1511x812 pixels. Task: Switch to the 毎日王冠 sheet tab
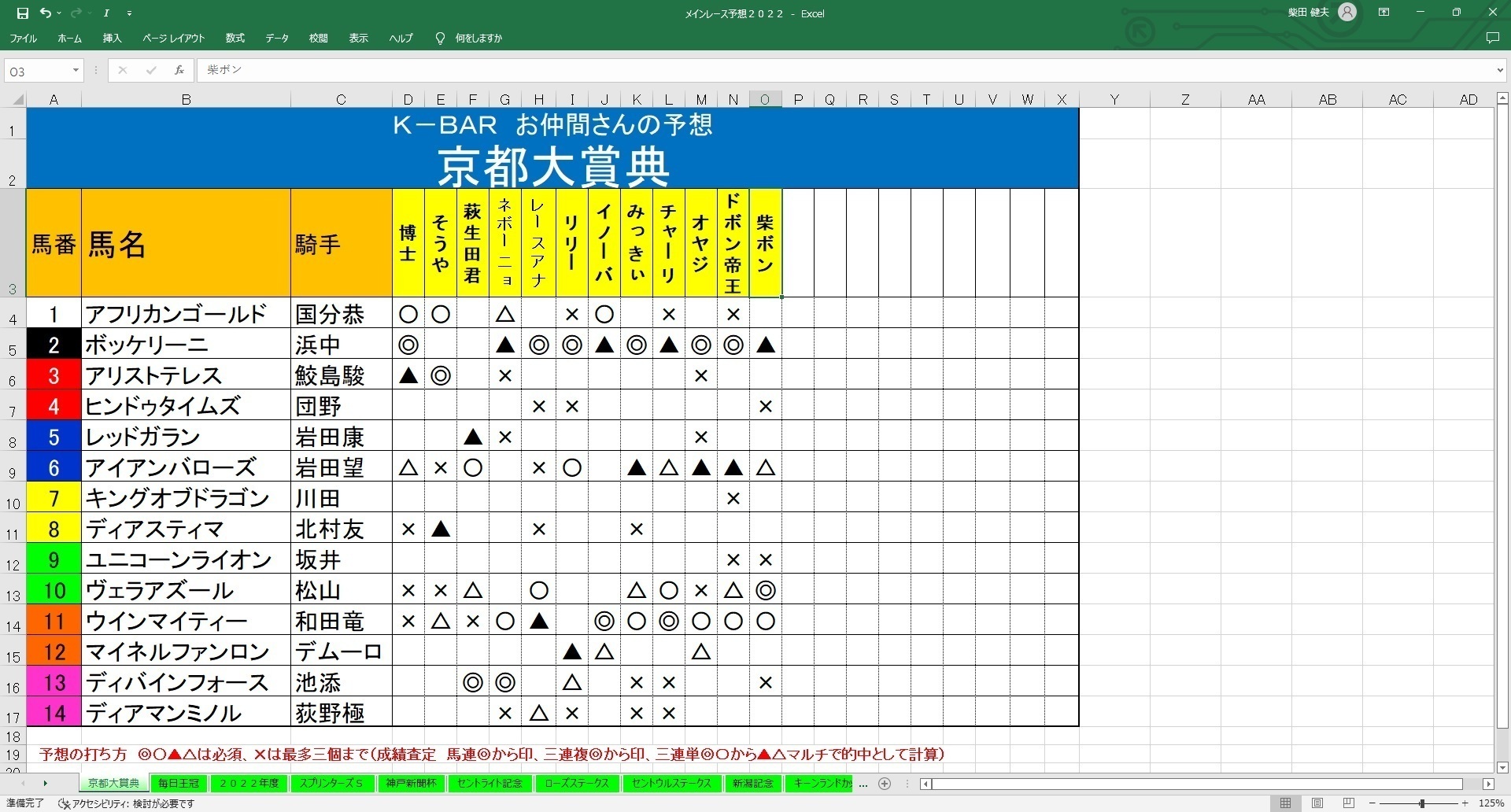pos(179,784)
